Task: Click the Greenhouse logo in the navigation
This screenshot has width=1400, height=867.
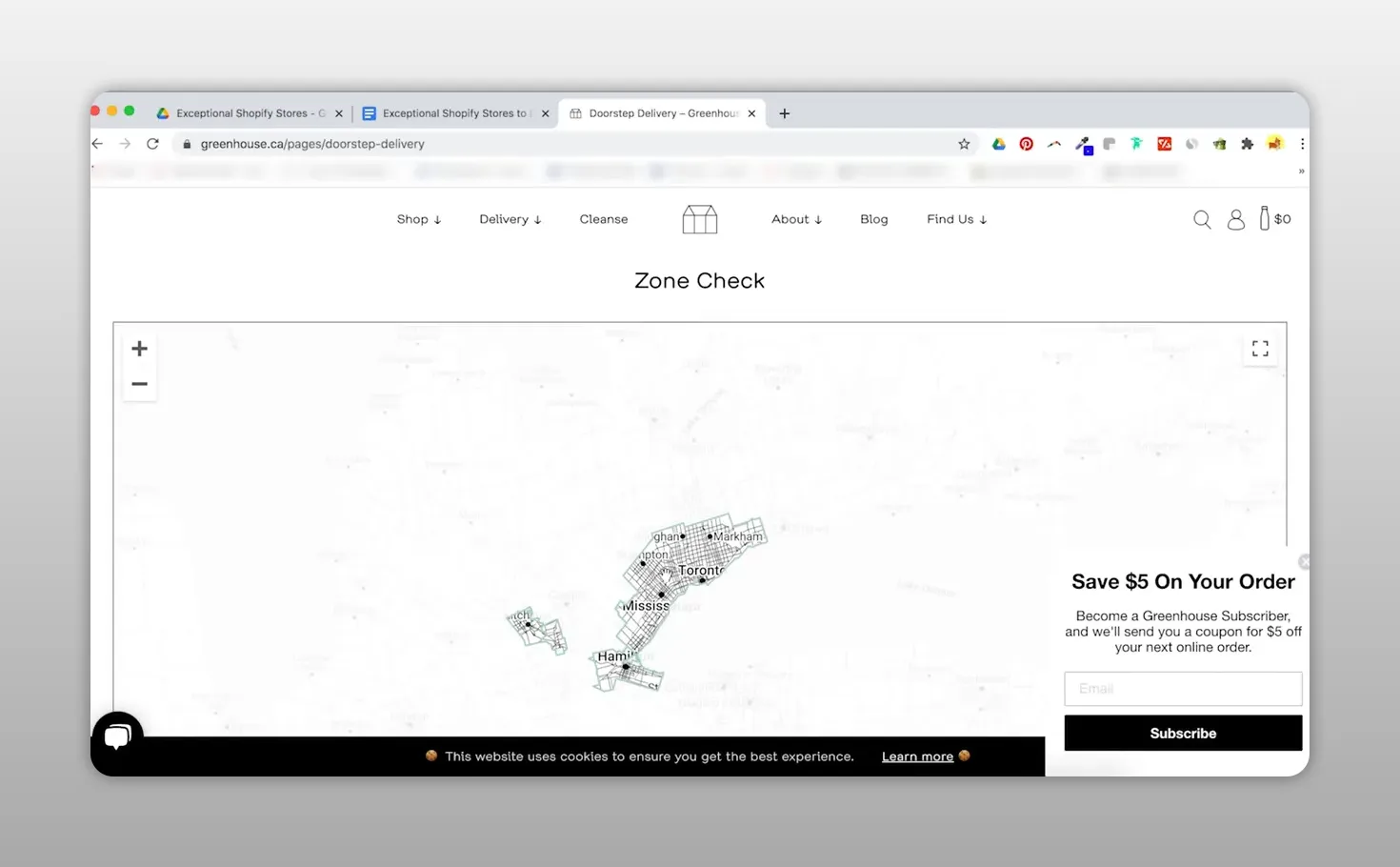Action: point(700,219)
